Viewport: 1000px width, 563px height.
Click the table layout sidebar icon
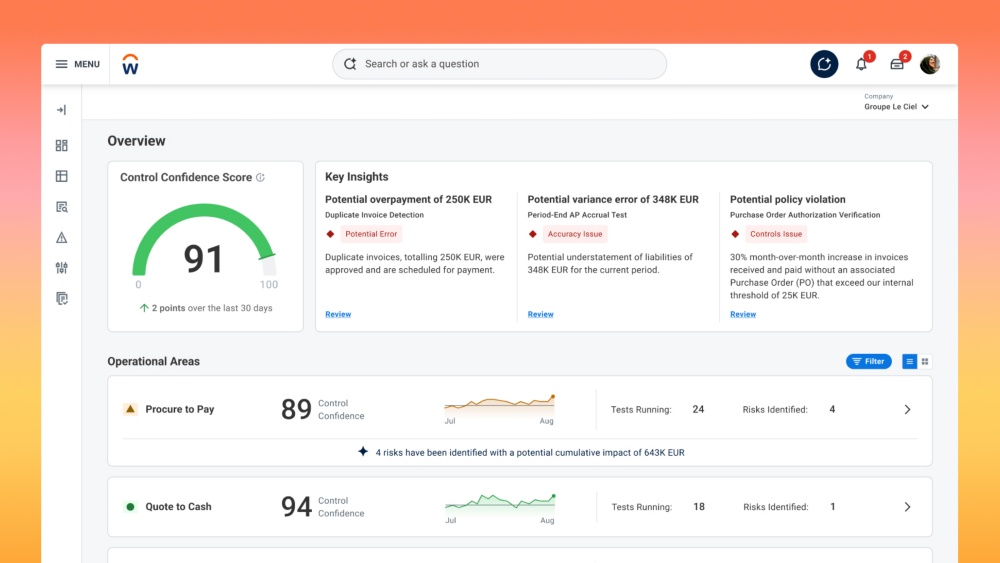61,176
